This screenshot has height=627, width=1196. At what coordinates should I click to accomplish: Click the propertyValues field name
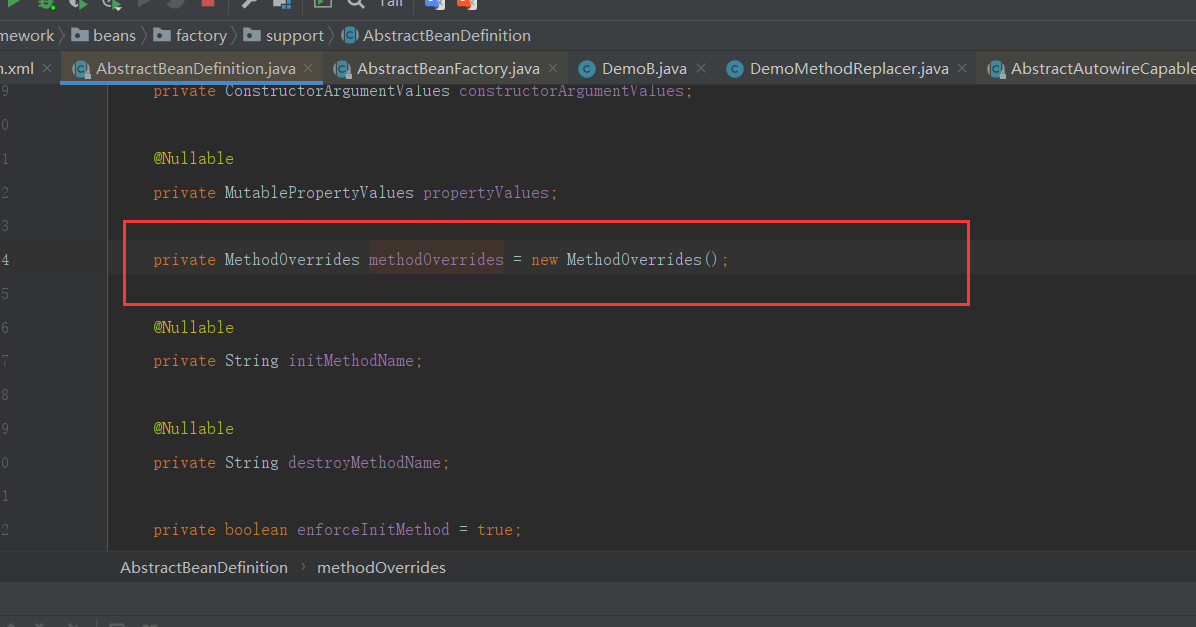pyautogui.click(x=486, y=192)
